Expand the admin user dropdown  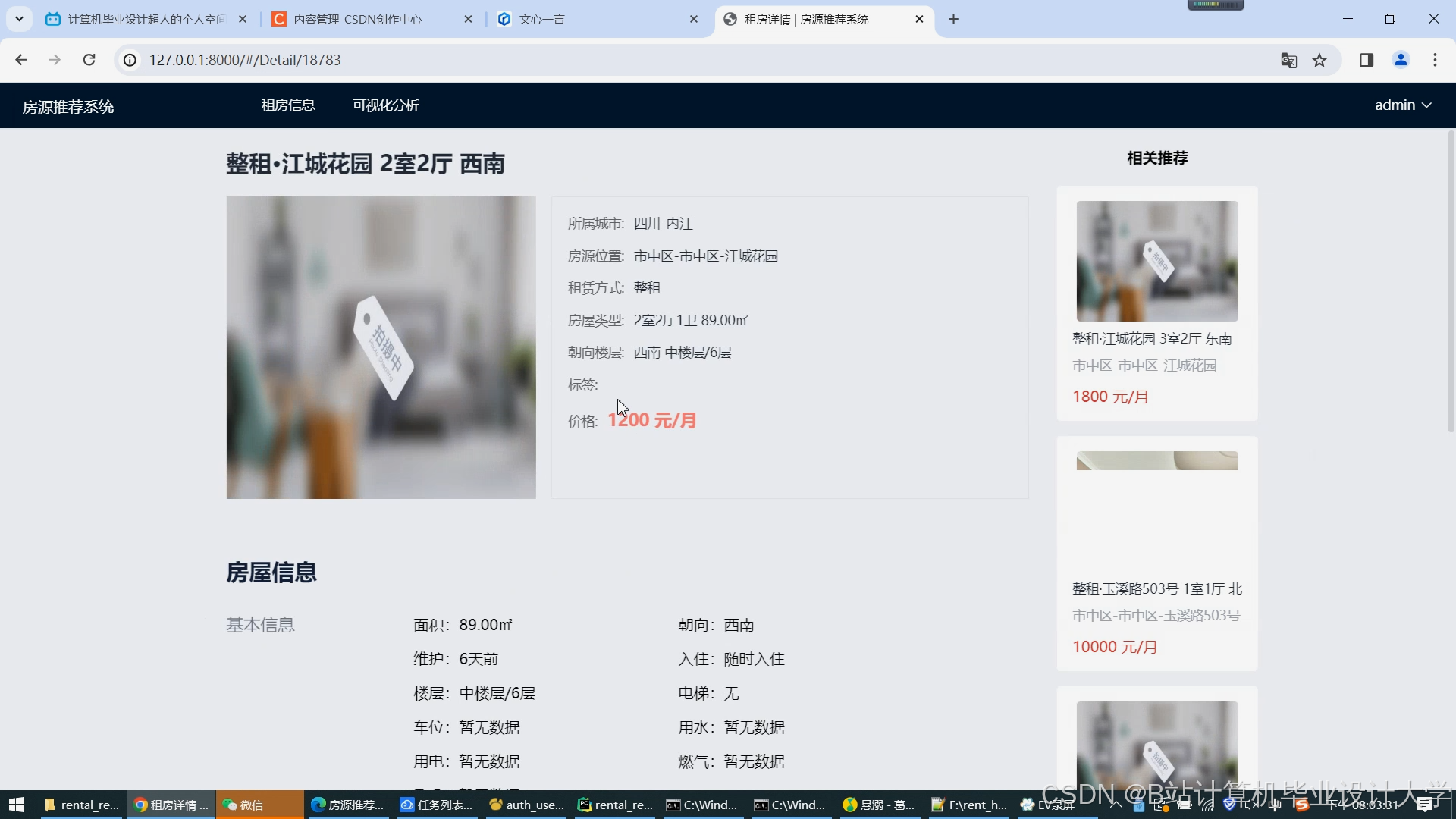click(1403, 105)
